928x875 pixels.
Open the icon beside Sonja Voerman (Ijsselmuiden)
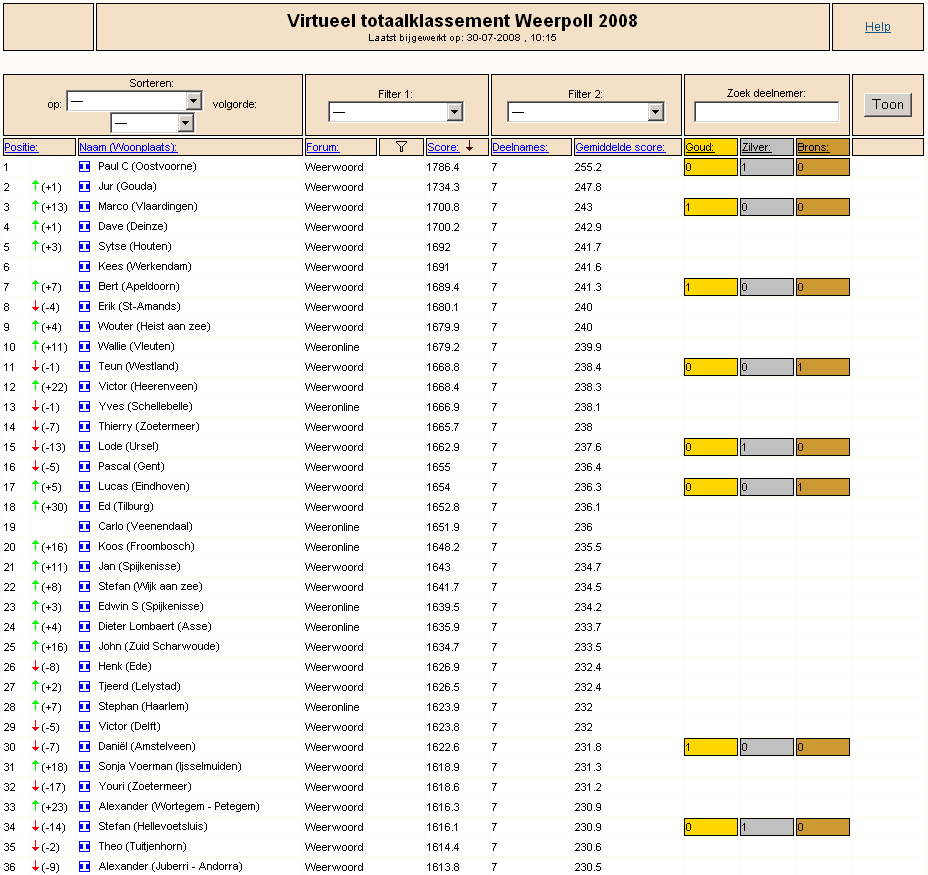[x=85, y=766]
